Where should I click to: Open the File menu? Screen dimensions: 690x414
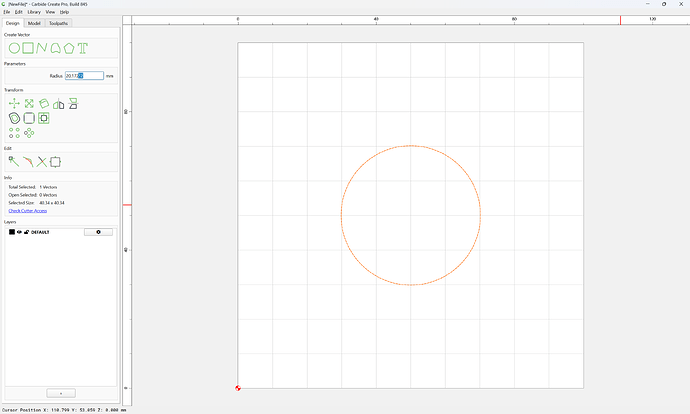click(7, 12)
